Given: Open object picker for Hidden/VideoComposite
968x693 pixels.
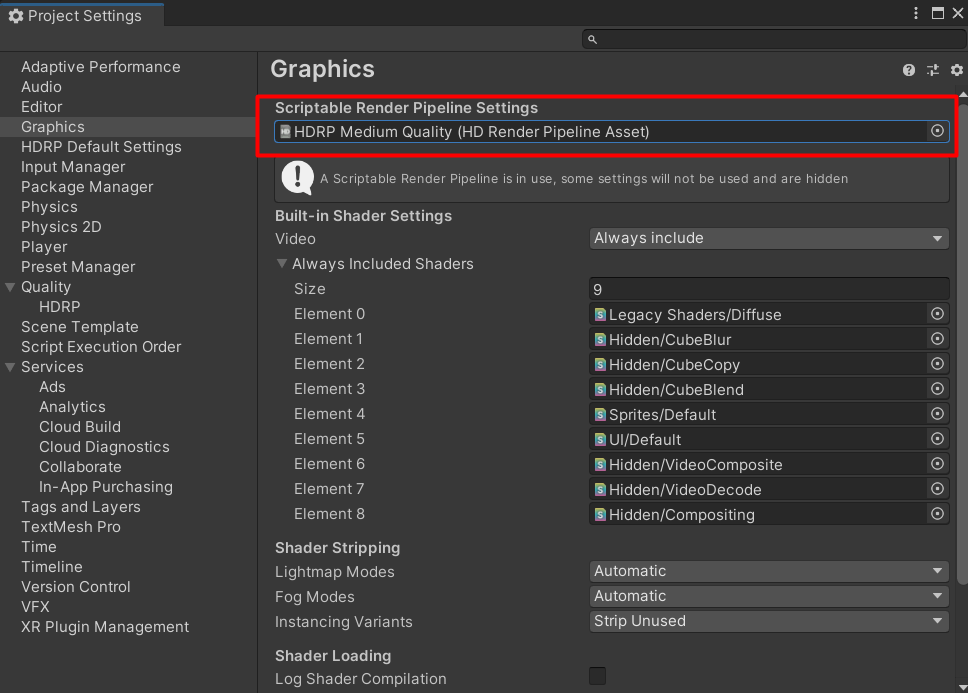Looking at the screenshot, I should tap(937, 464).
